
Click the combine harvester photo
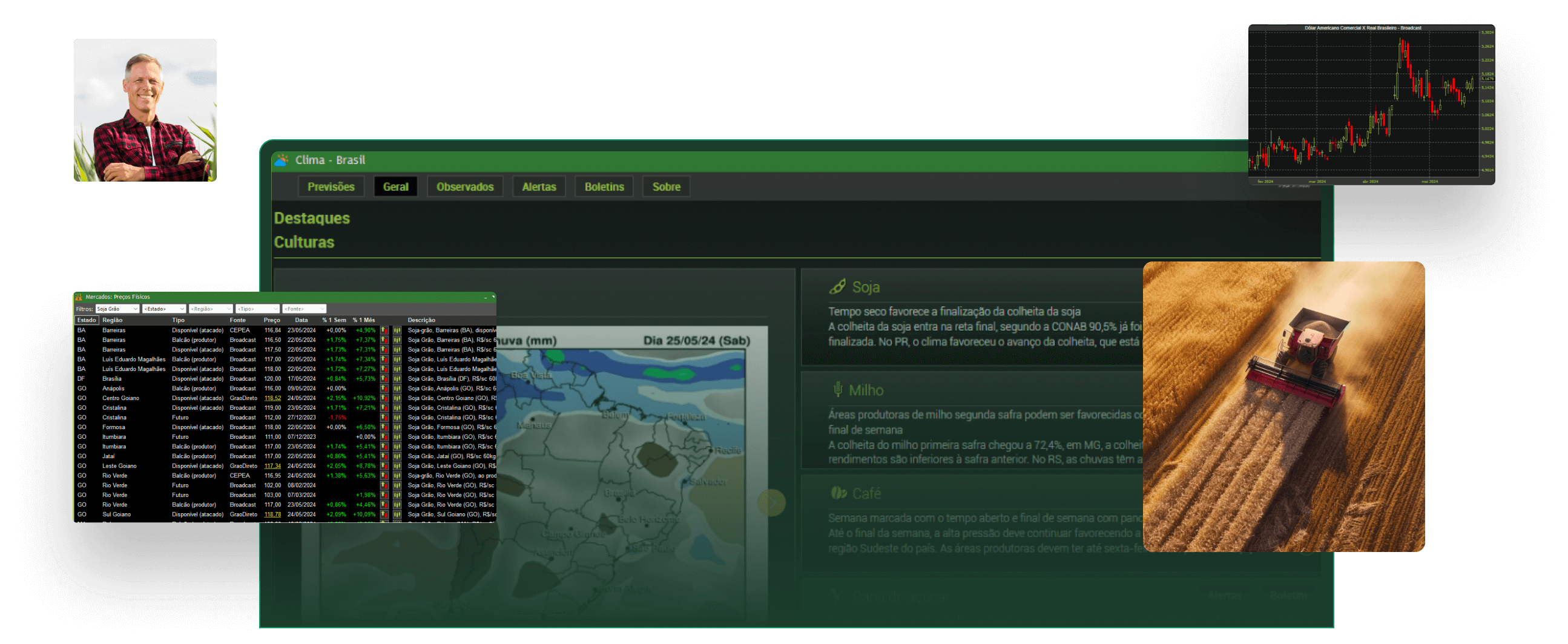pos(1283,407)
